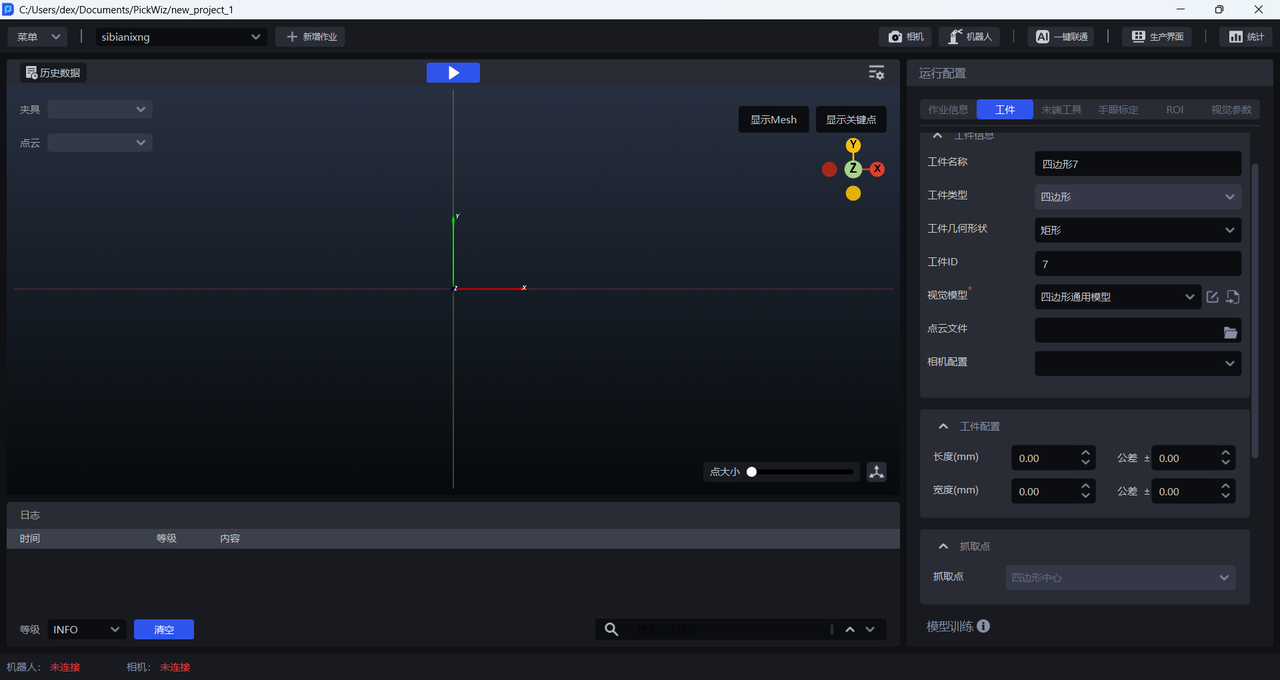Click the import file icon beside 视觉模型

click(1233, 297)
